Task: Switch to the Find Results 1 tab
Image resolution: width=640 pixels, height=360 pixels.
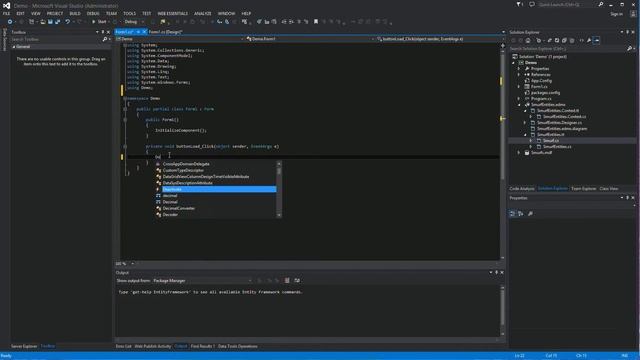Action: 202,347
